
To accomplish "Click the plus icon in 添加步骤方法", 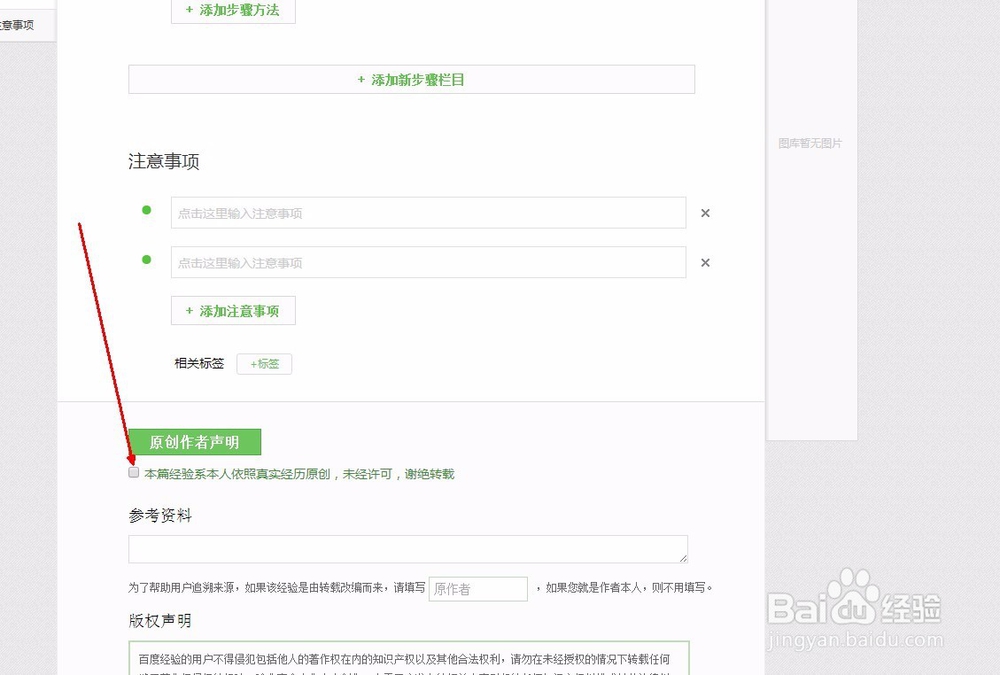I will point(190,11).
